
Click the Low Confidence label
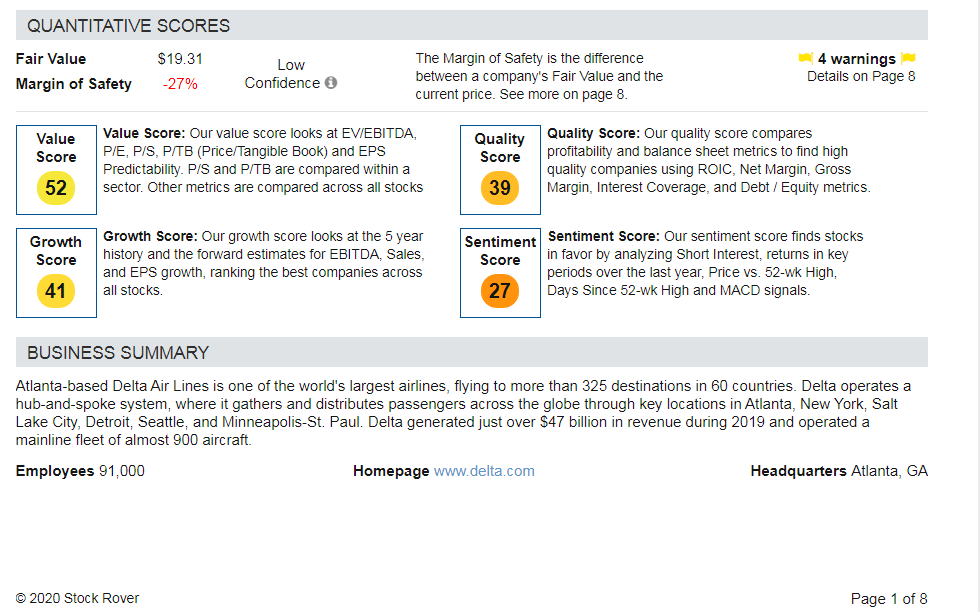(283, 74)
